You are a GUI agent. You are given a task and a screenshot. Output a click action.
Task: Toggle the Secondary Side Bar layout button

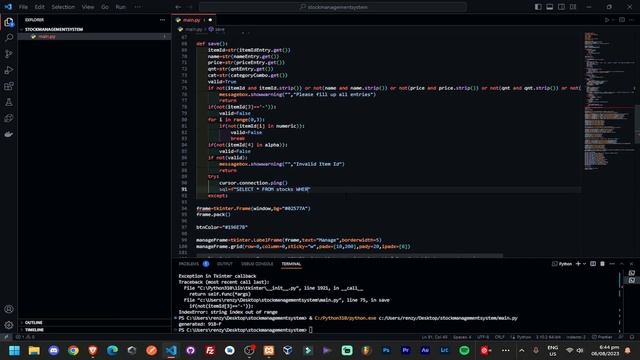pyautogui.click(x=561, y=7)
